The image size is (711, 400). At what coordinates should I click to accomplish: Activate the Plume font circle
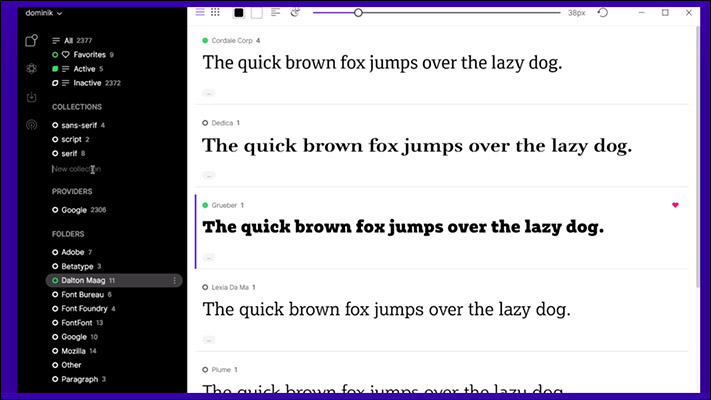click(205, 370)
